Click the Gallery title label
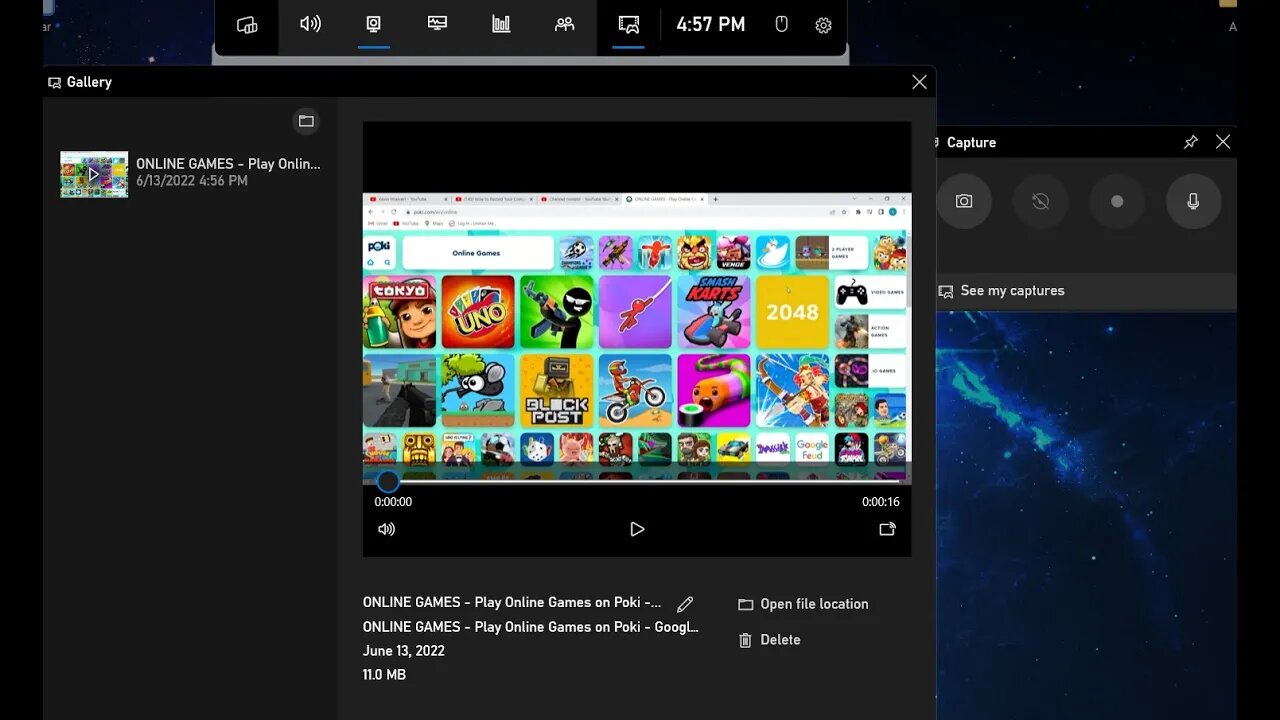1280x720 pixels. pos(89,82)
